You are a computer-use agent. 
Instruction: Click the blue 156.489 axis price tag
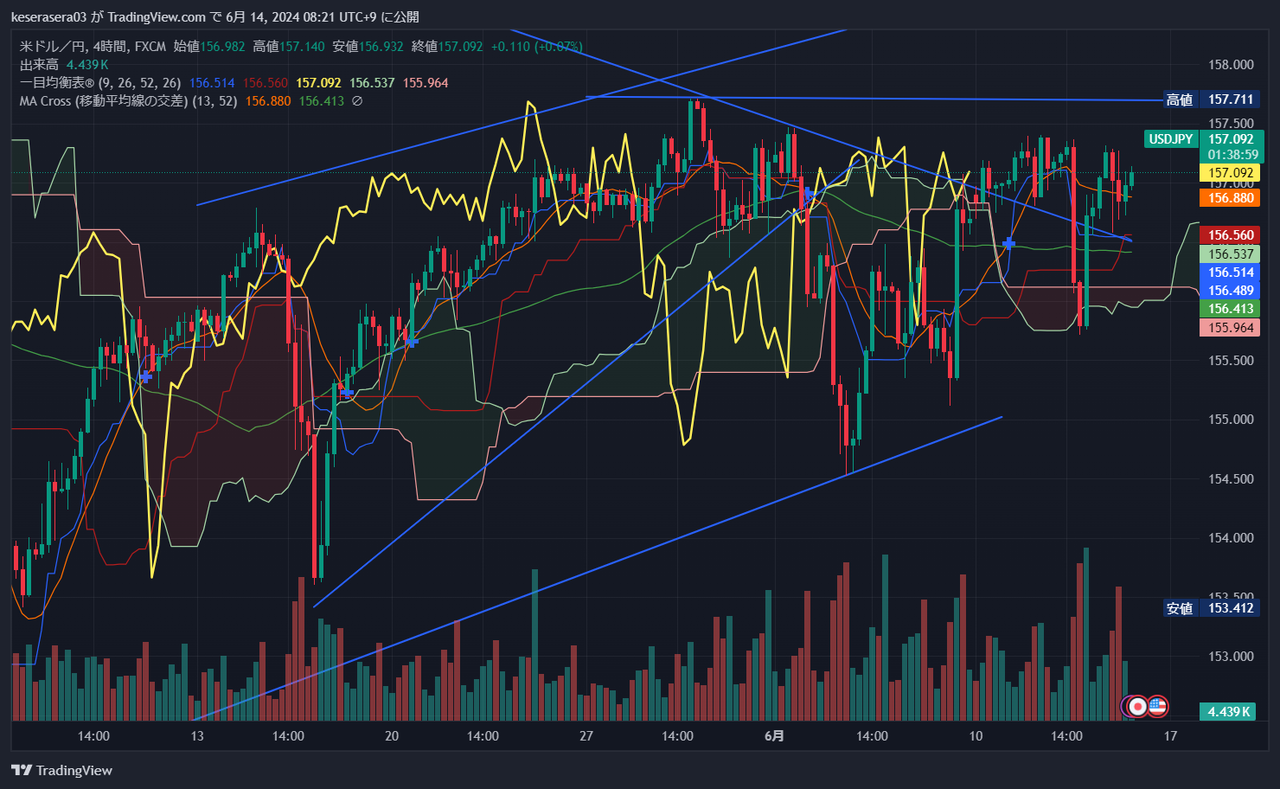1231,290
